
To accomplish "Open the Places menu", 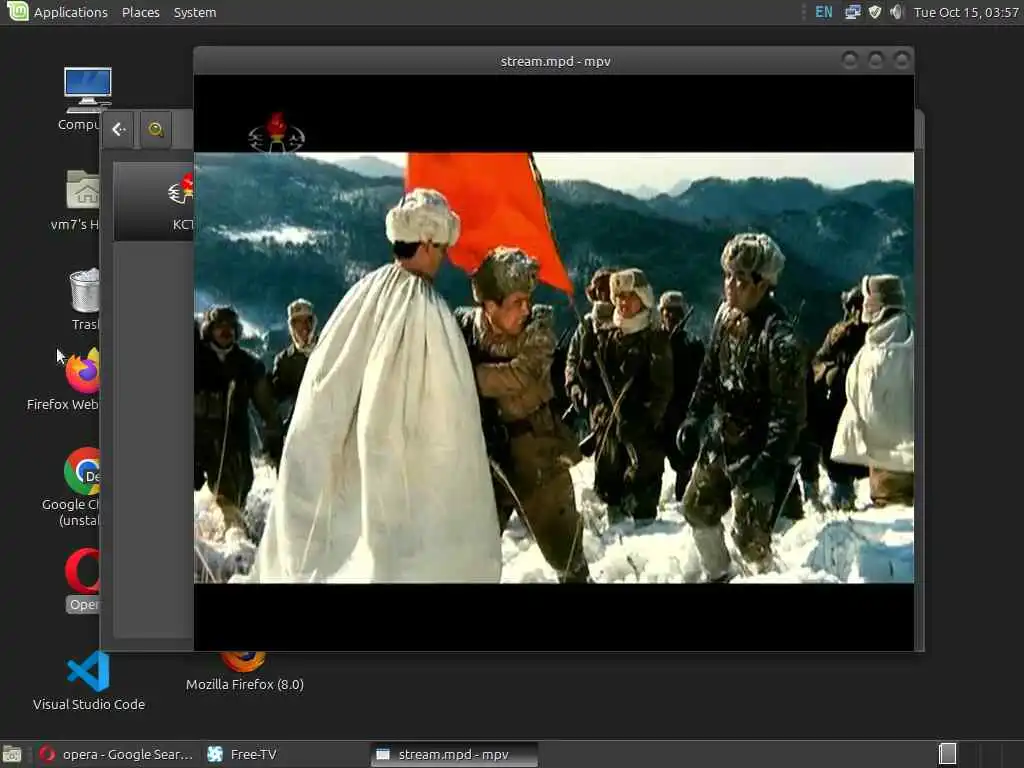I will [x=140, y=12].
